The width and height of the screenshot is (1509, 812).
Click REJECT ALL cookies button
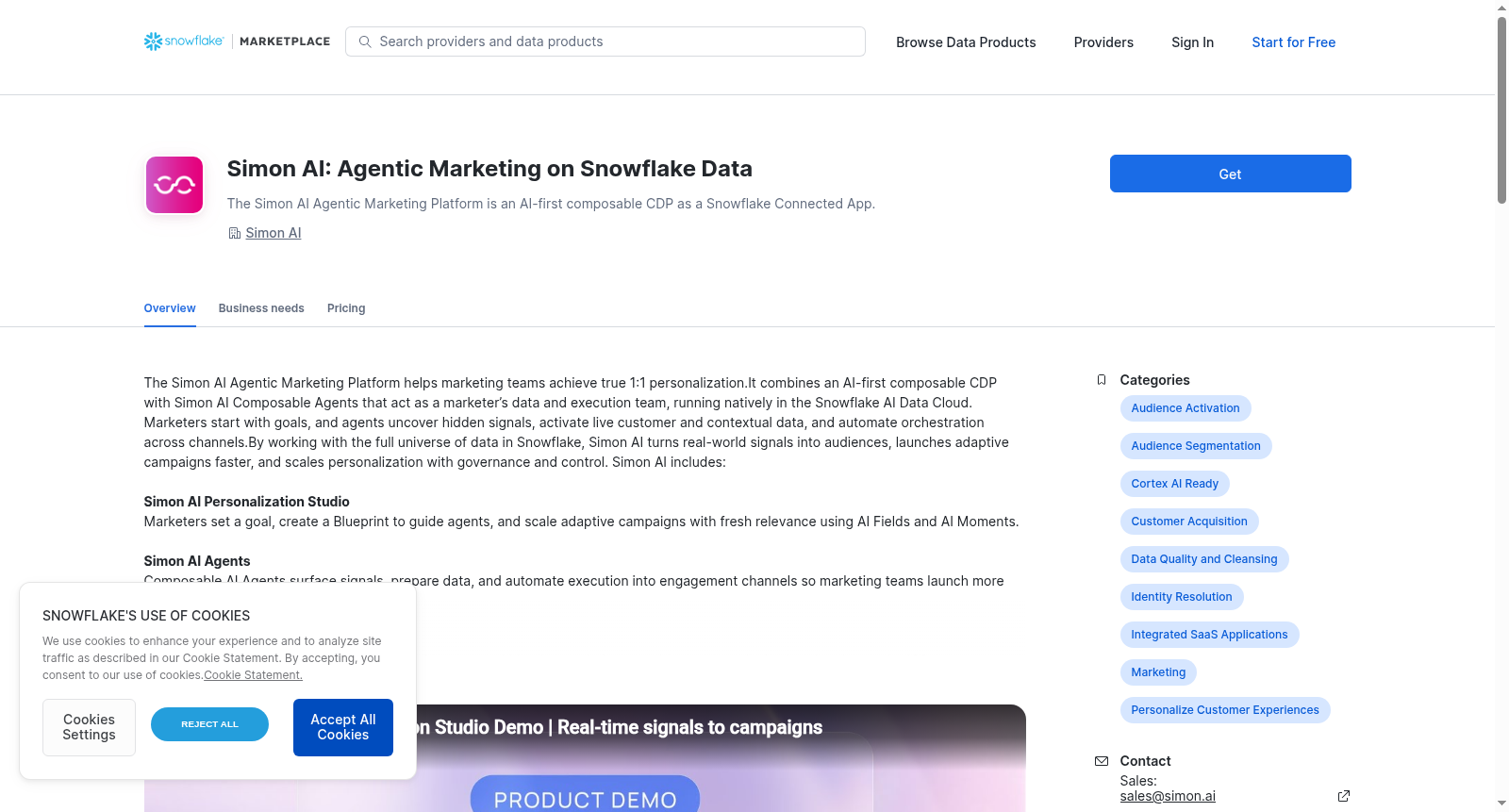pos(209,724)
